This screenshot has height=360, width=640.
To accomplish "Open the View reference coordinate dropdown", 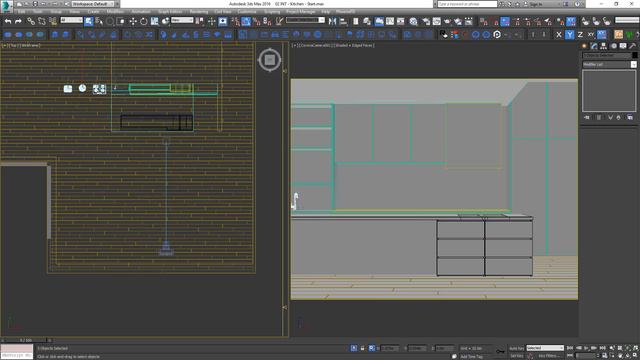I will (x=182, y=20).
